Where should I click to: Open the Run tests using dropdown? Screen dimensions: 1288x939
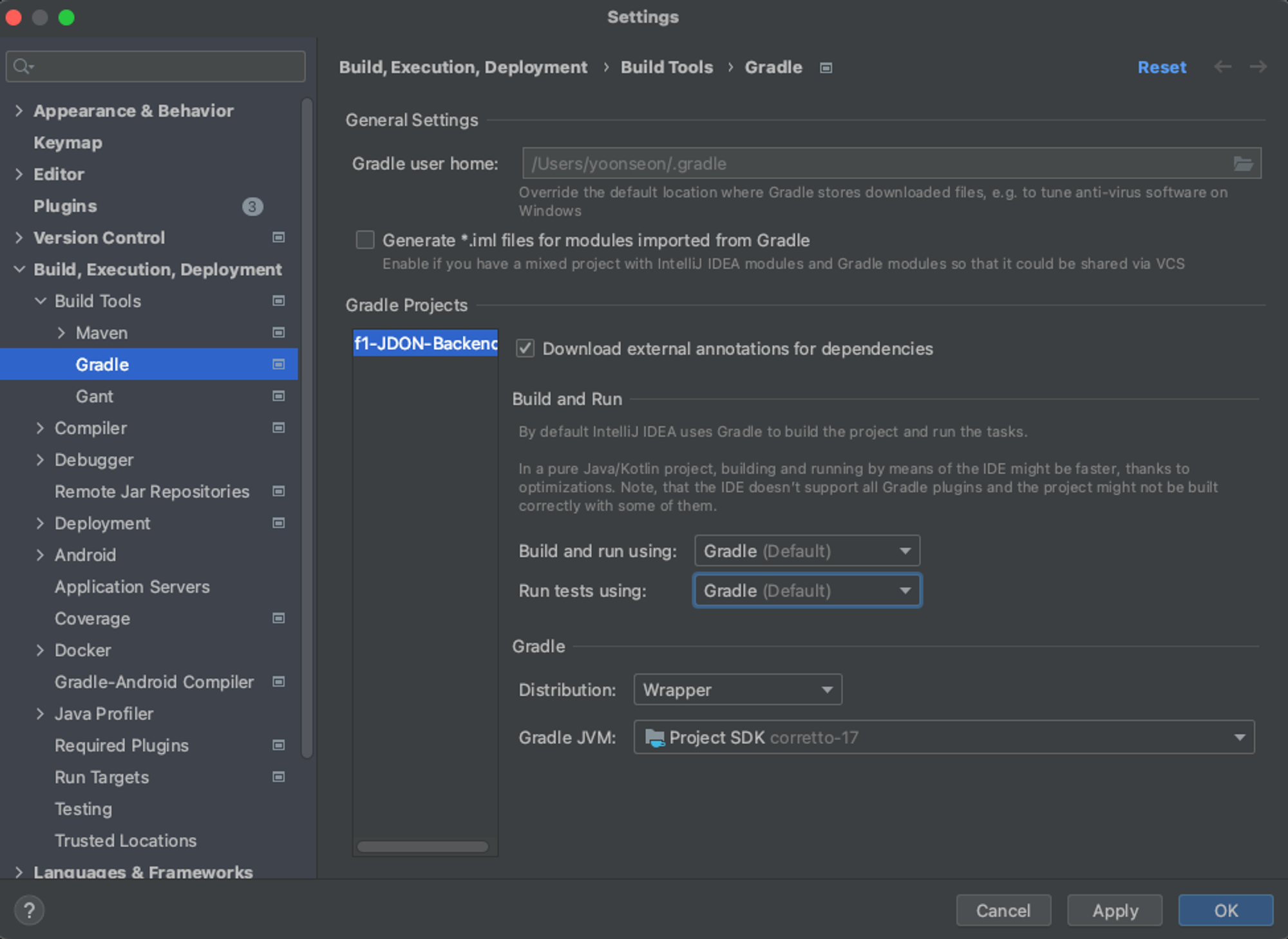click(x=806, y=591)
